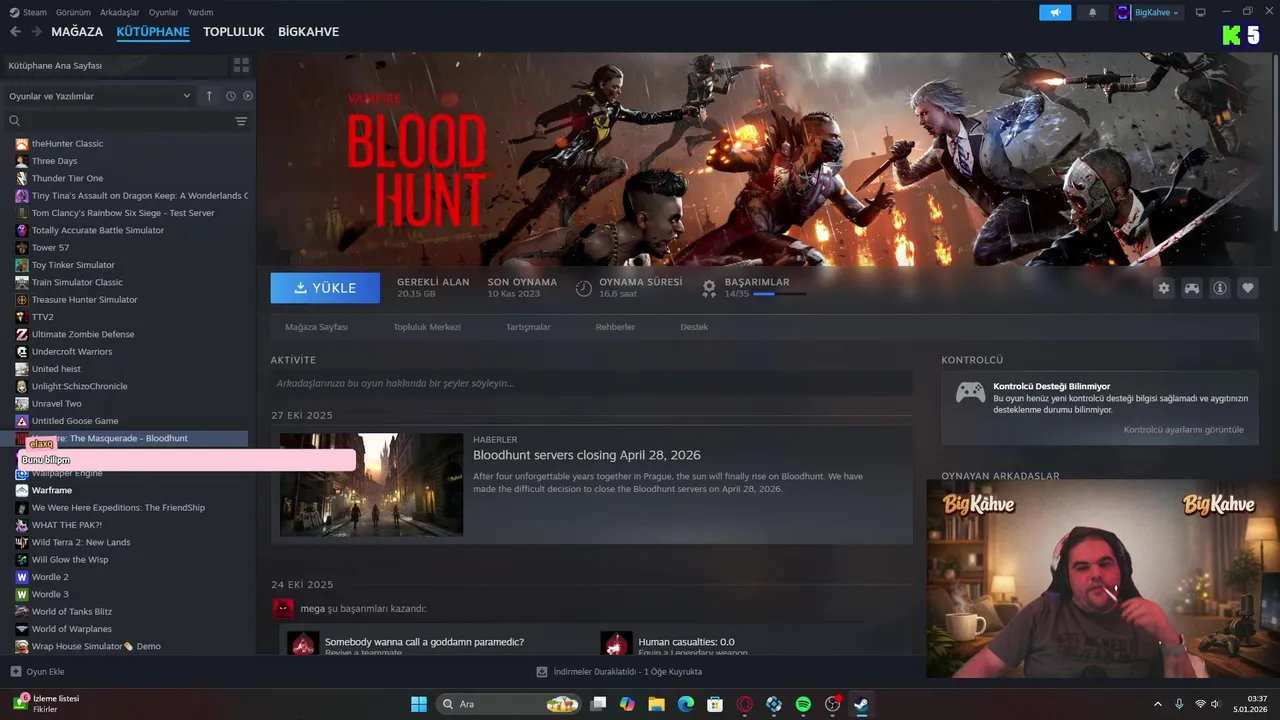Open Microsoft Edge from taskbar
Screen dimensions: 1280x720
click(x=686, y=704)
